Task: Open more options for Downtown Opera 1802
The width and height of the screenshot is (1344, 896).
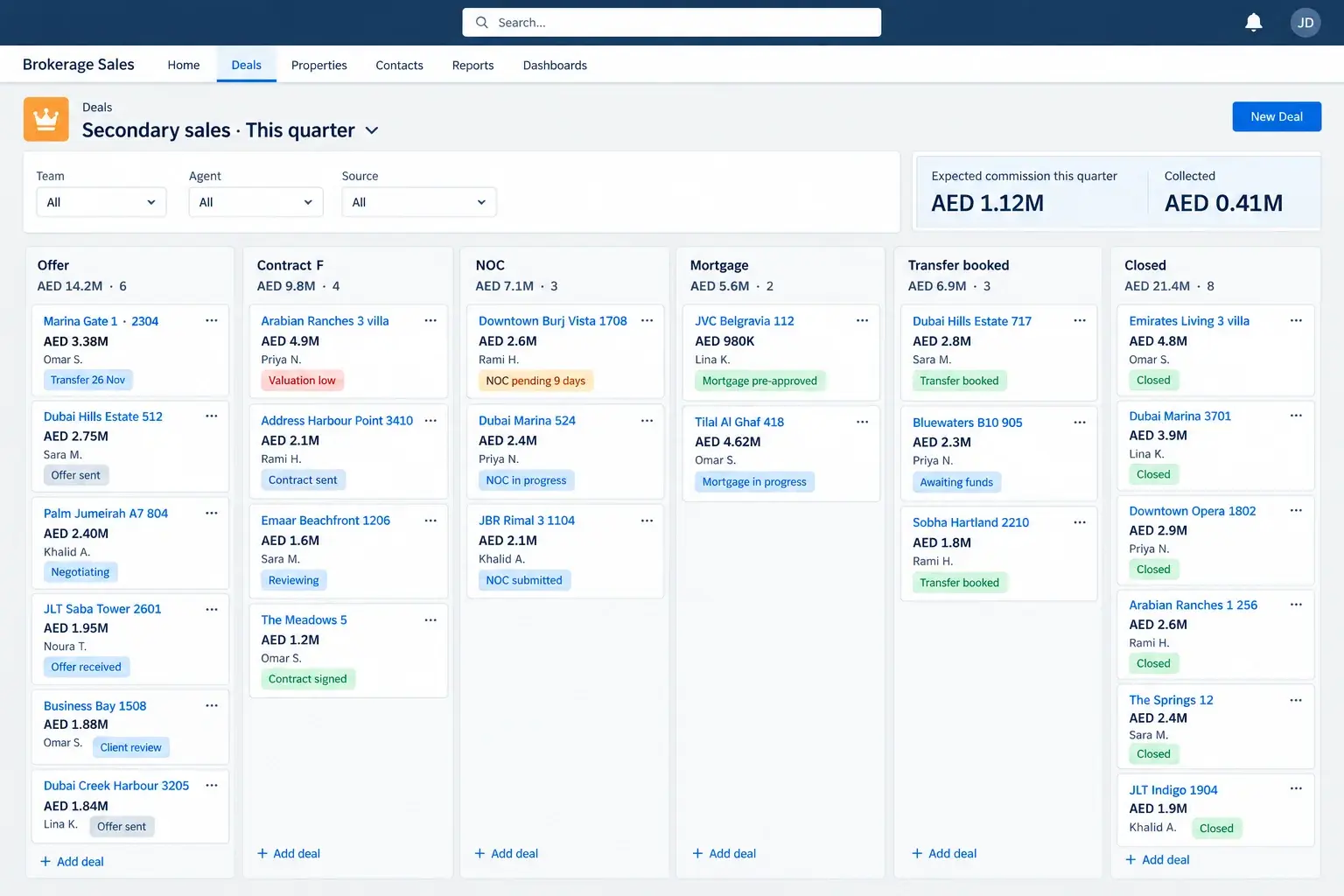Action: (x=1297, y=511)
